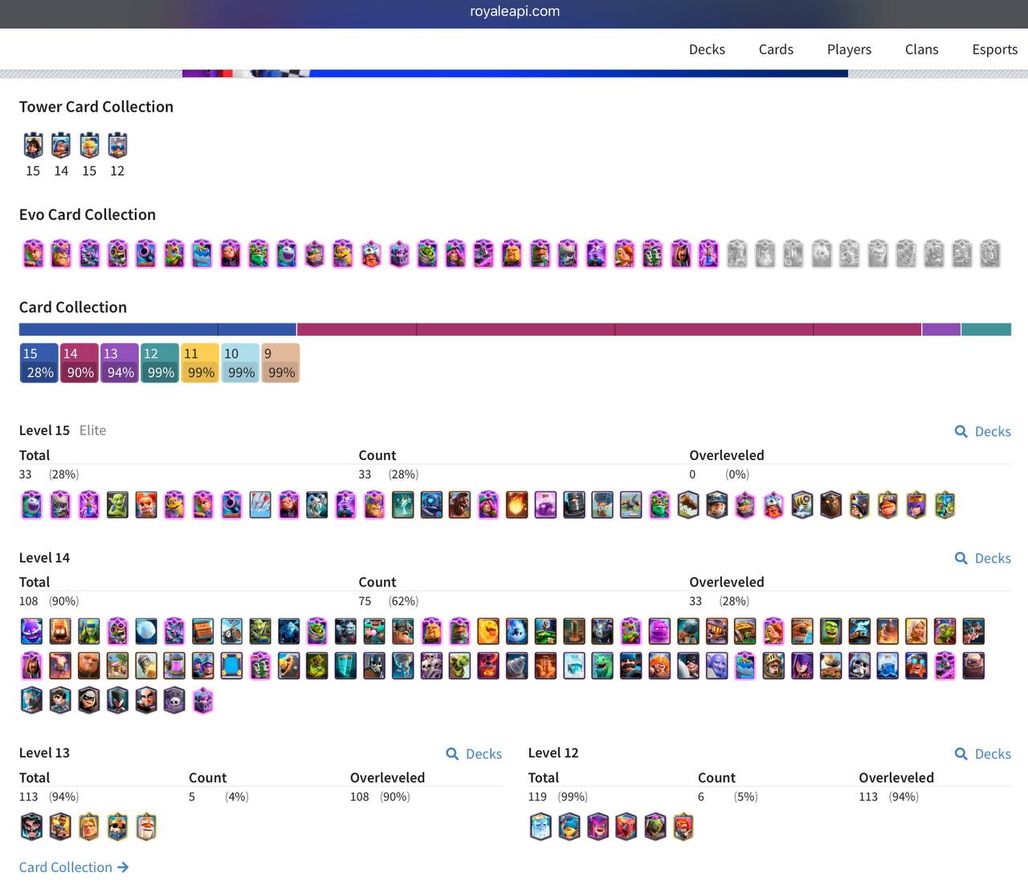Choose the Giant card under Level 14
The height and width of the screenshot is (892, 1028).
[89, 666]
